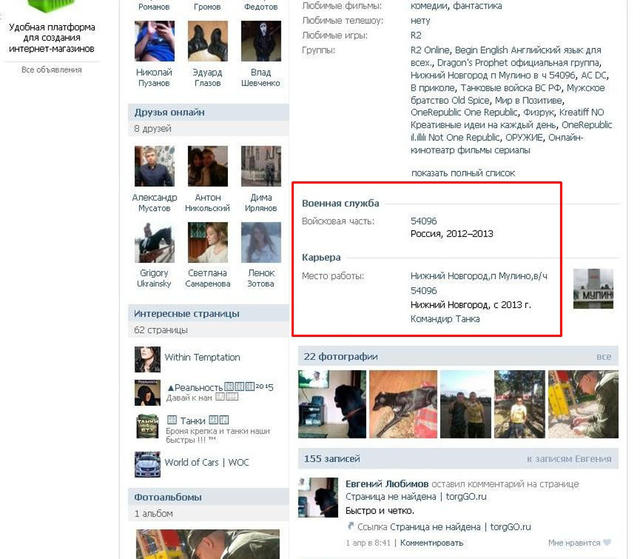Open Евгений Любимов profile name link

tap(387, 484)
